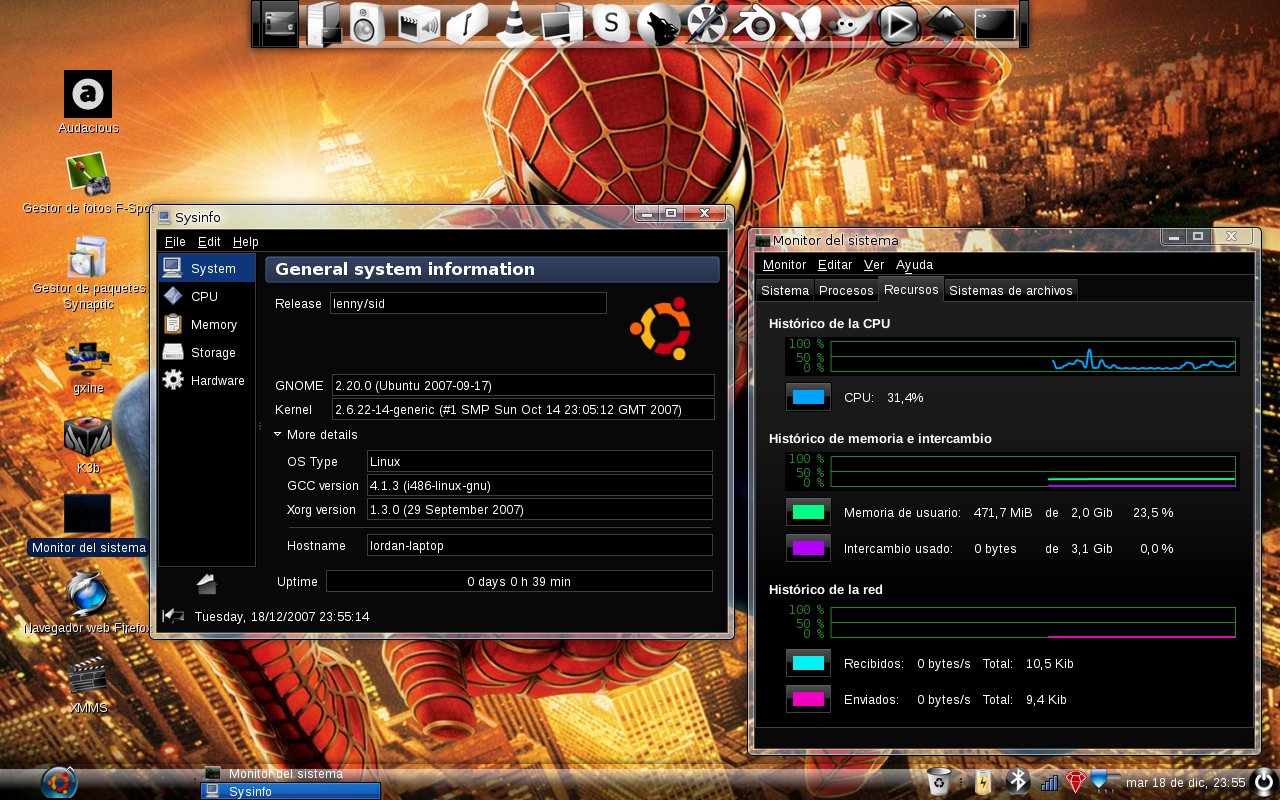Open GIMP from the top dock

coord(851,24)
